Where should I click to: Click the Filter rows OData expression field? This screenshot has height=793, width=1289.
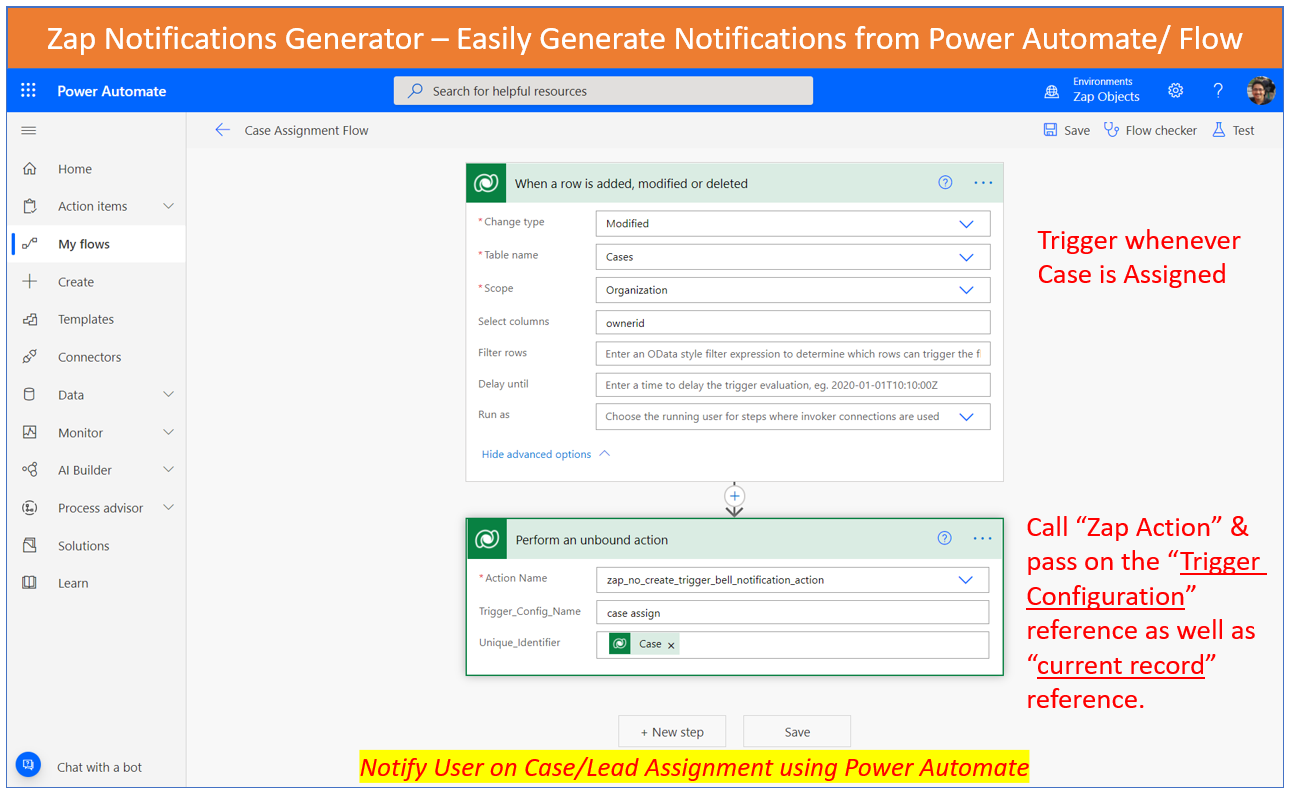[x=793, y=354]
